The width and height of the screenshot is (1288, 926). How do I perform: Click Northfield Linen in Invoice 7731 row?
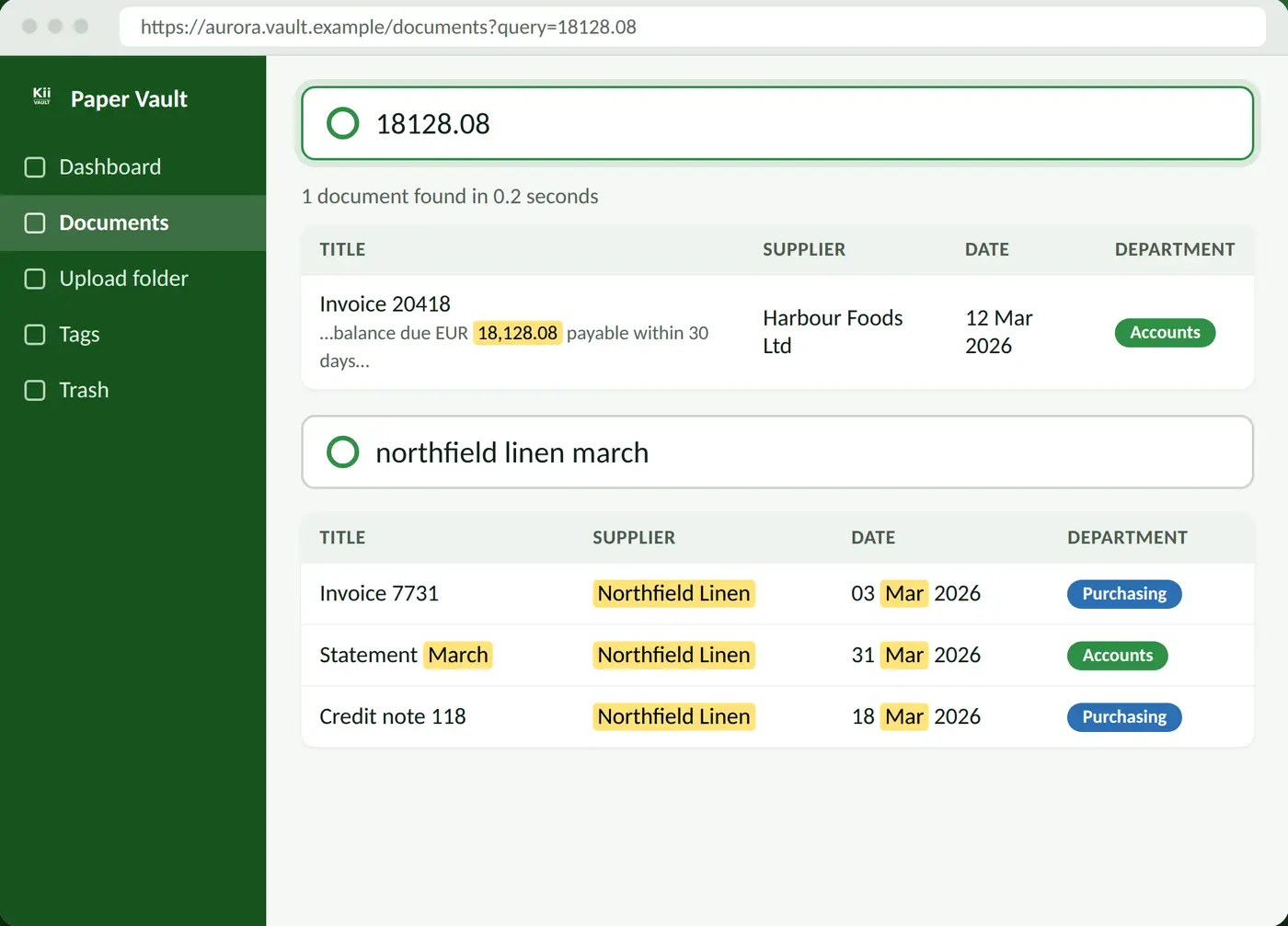[673, 594]
